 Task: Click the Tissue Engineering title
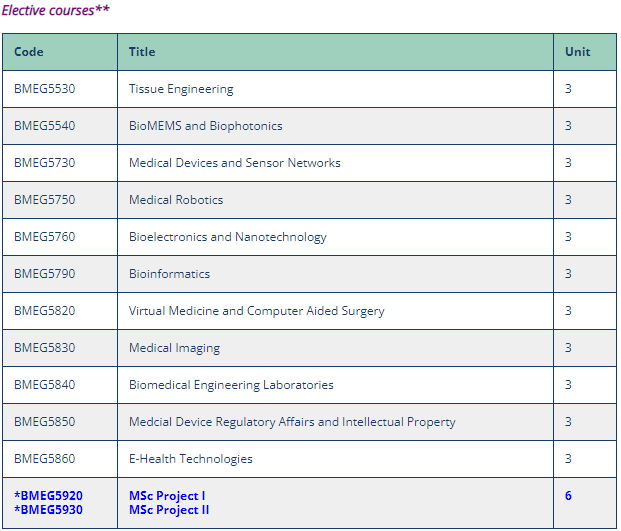(181, 89)
